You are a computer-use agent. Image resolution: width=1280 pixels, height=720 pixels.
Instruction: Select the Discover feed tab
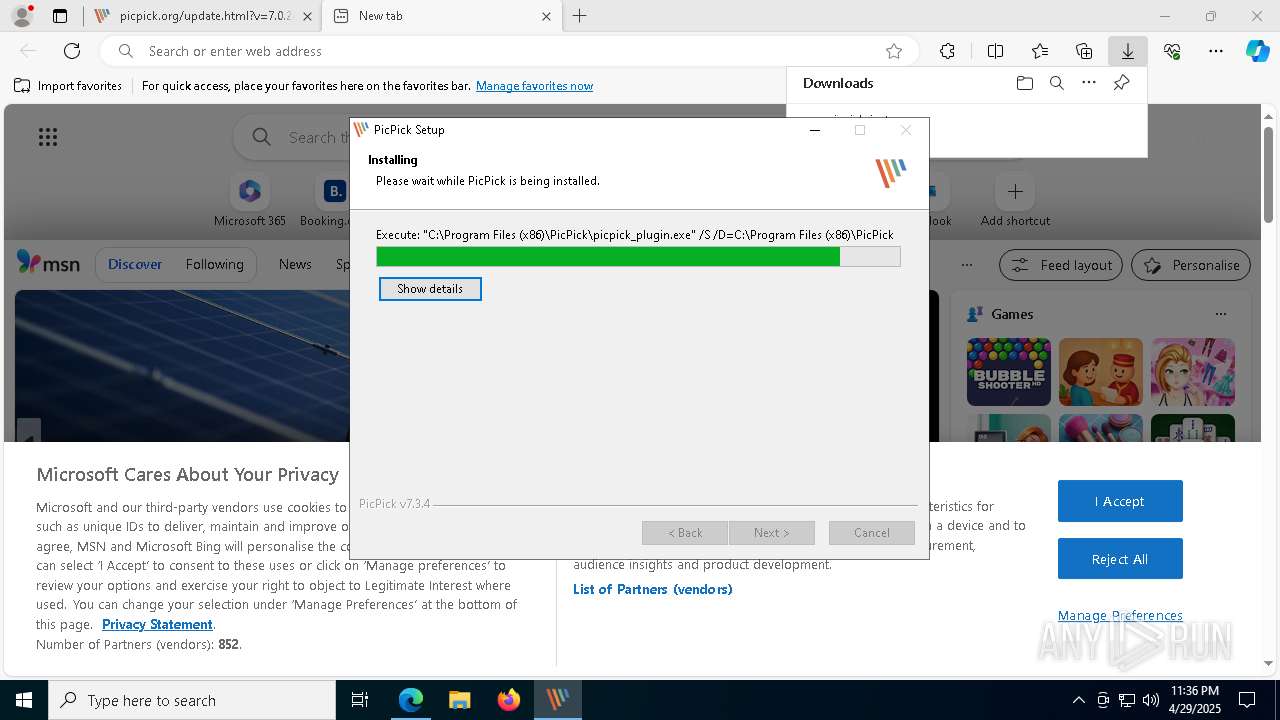[x=135, y=264]
